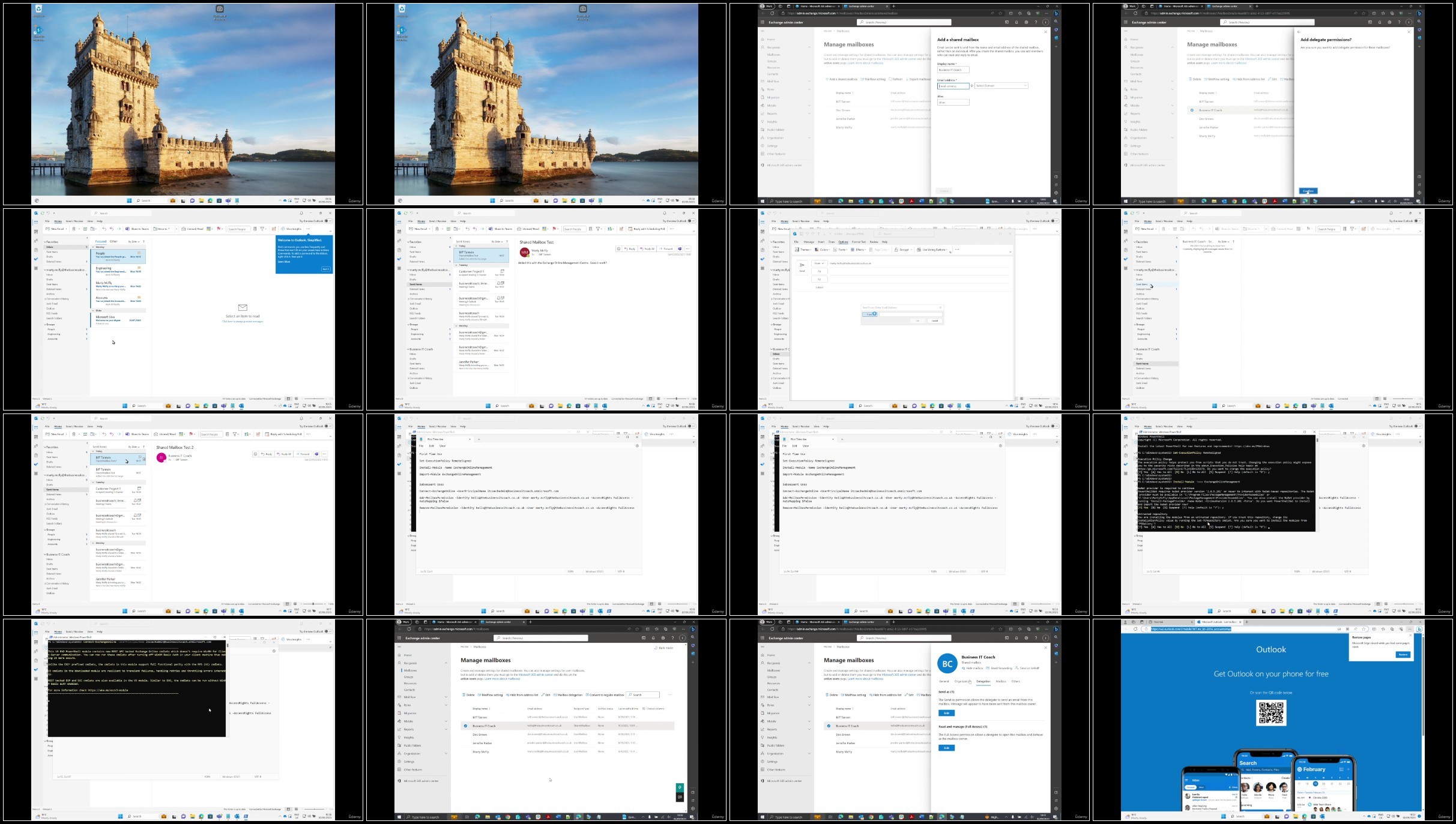Screen dimensions: 1456x824
Task: Click the Draw tab in compose window
Action: (832, 242)
